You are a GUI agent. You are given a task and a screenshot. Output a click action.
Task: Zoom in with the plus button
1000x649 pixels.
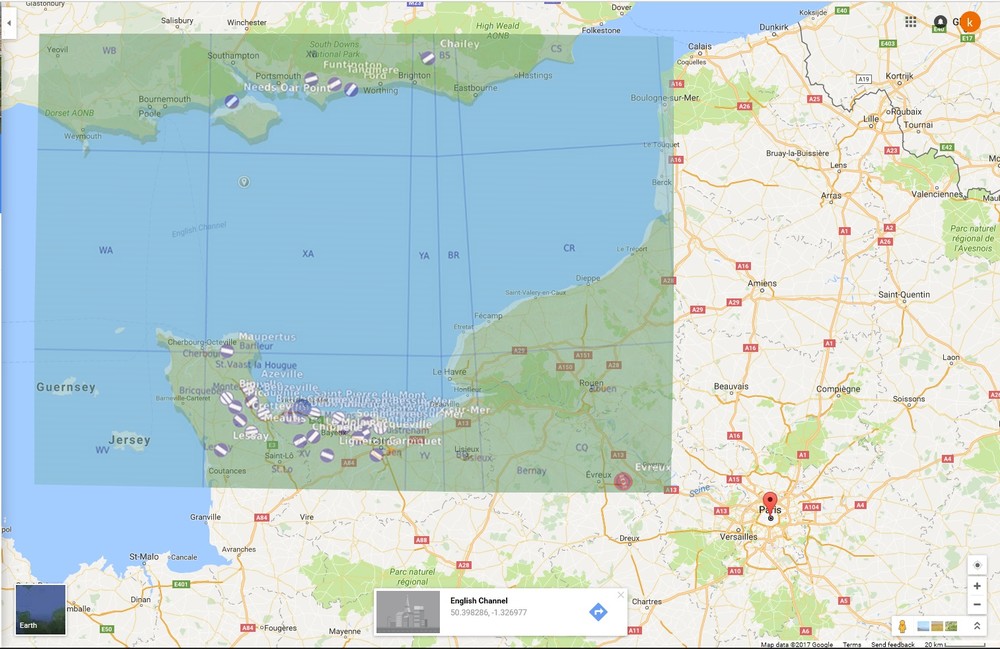point(977,585)
